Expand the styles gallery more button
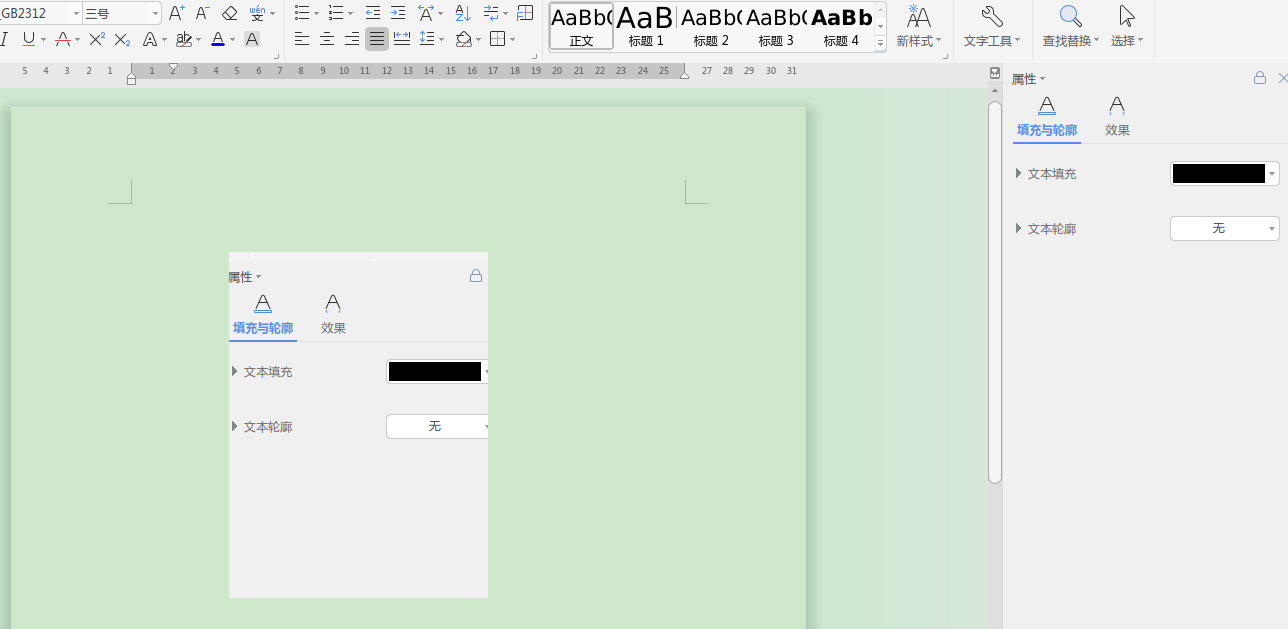Viewport: 1288px width, 629px height. point(880,44)
